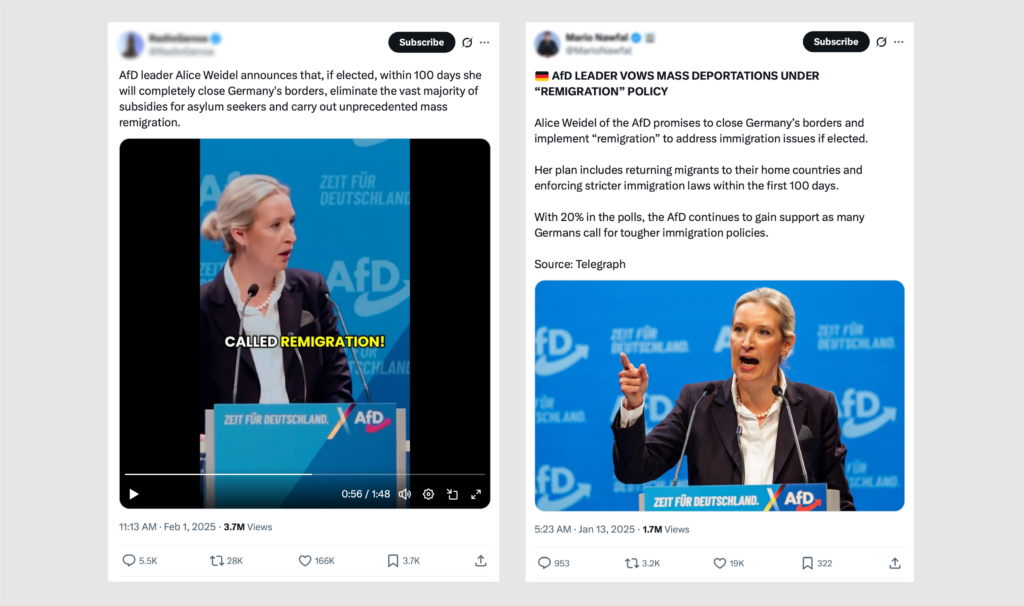
Task: Like the right post with 19K likes
Action: (728, 563)
